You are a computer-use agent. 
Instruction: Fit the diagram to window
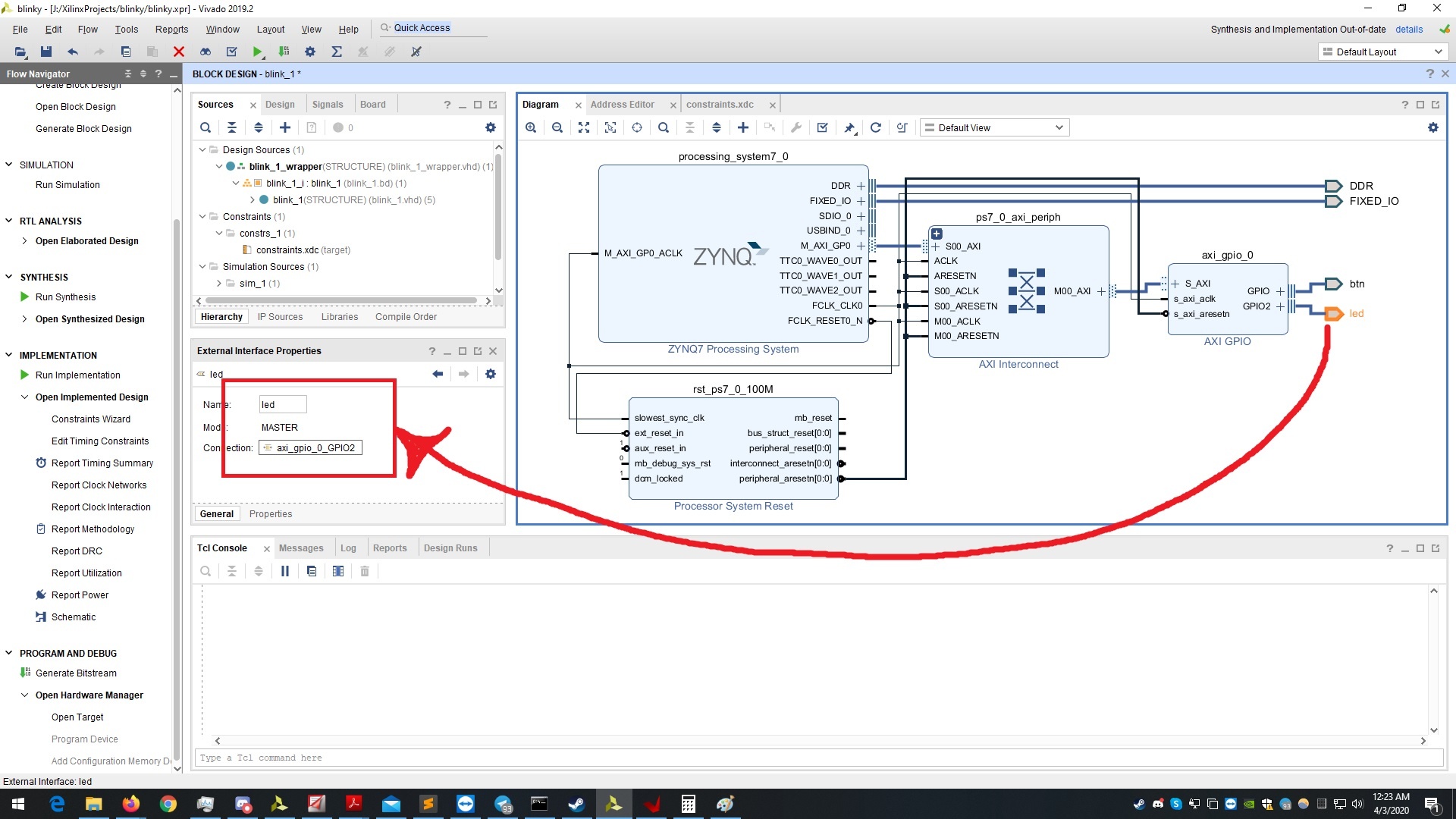coord(584,127)
